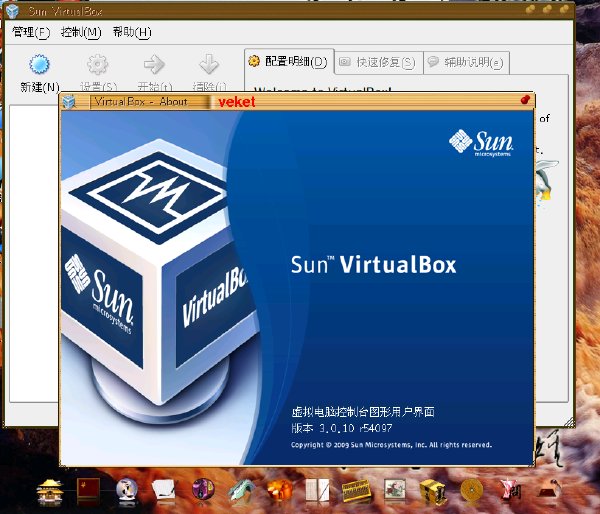600x514 pixels.
Task: Open the 控制(M) menu
Action: pyautogui.click(x=81, y=32)
